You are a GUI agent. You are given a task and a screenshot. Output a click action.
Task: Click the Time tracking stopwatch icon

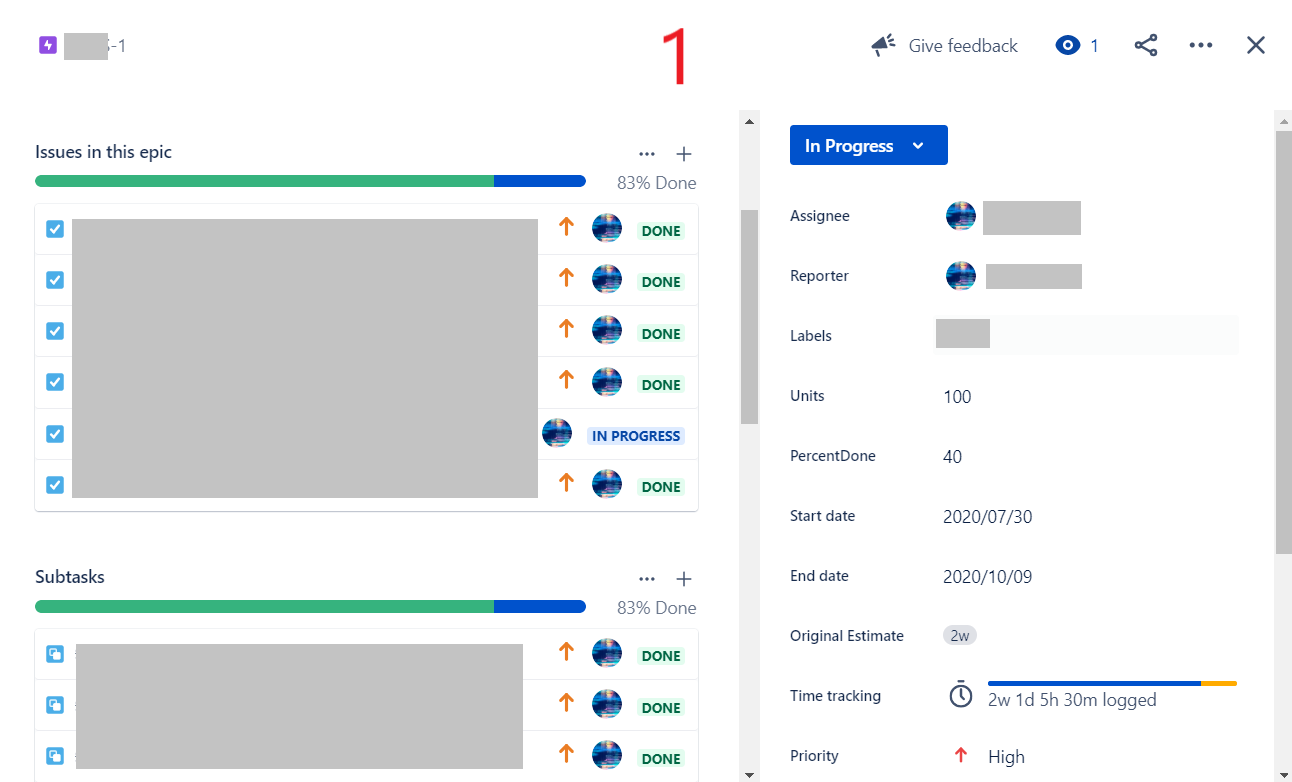coord(961,695)
